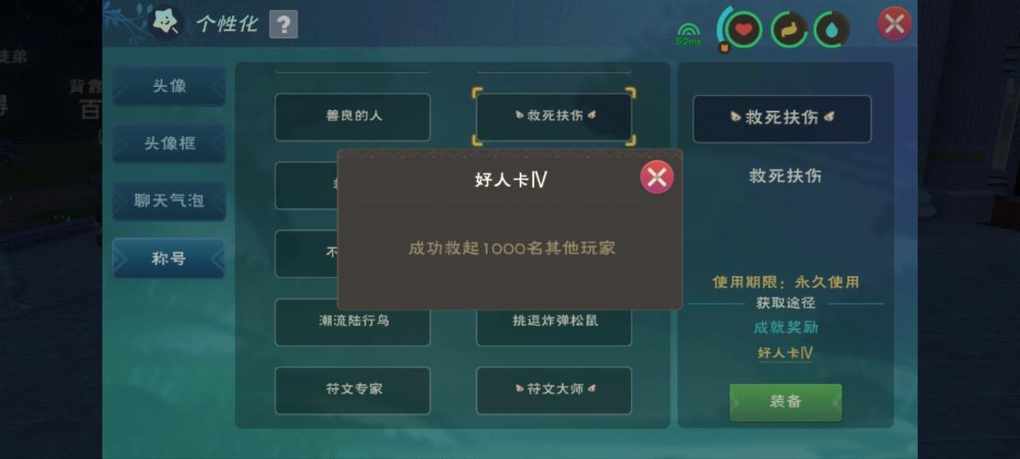Tap the blue water drop thirst icon
Screen dimensions: 1020x459
point(832,30)
